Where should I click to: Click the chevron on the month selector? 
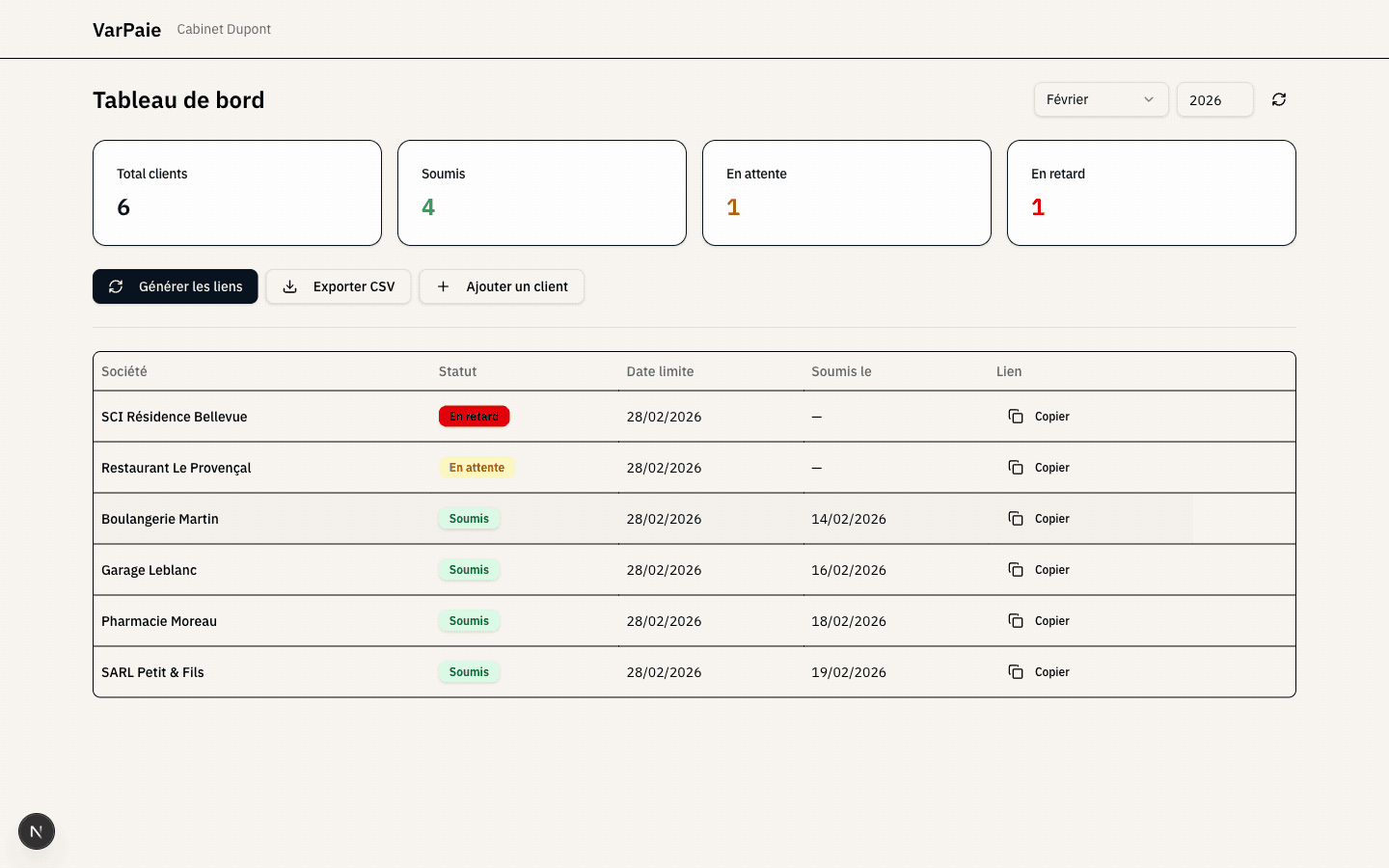1148,99
